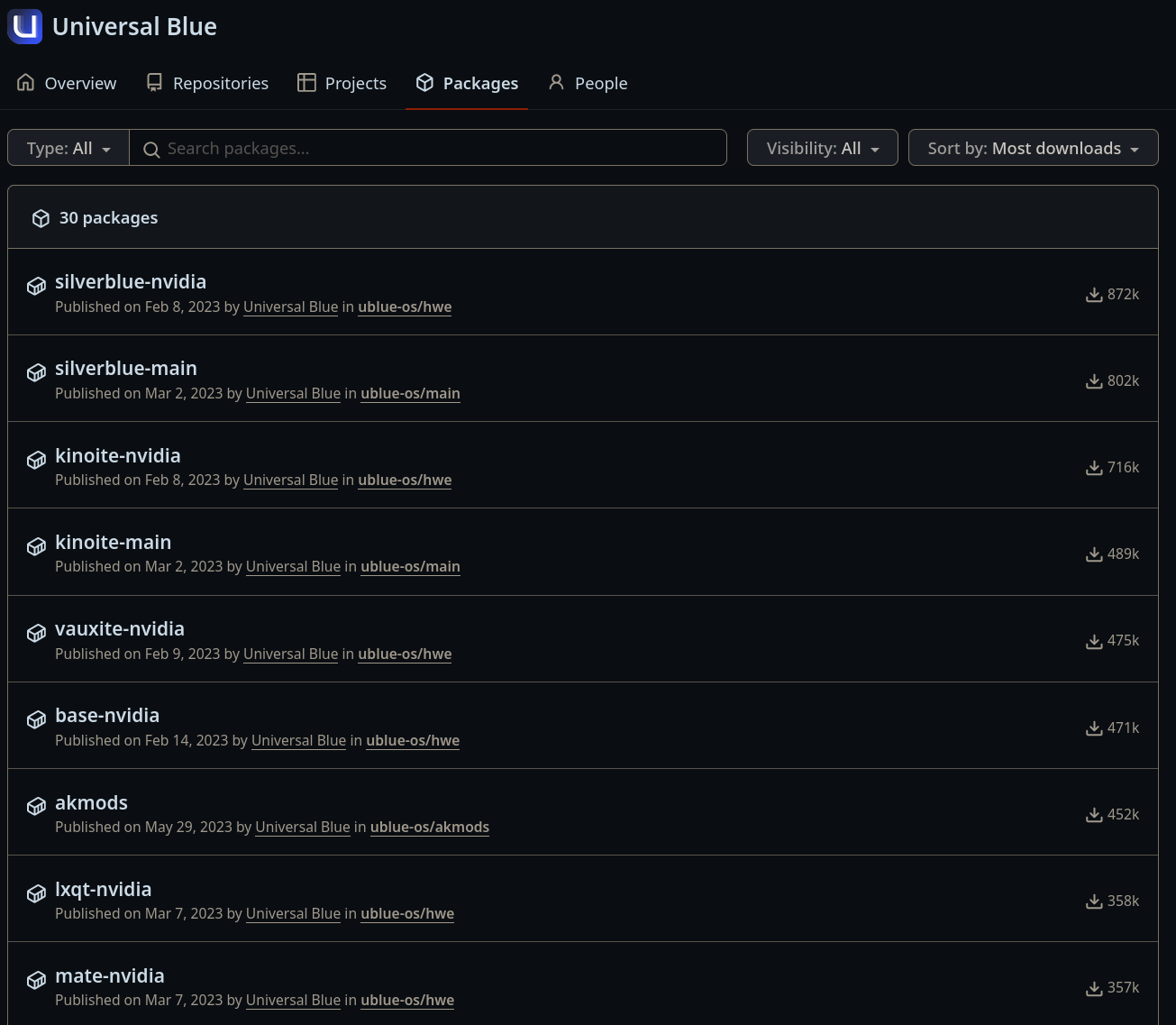Click the package icon beside silverblue-nvidia
The width and height of the screenshot is (1176, 1025).
(36, 287)
